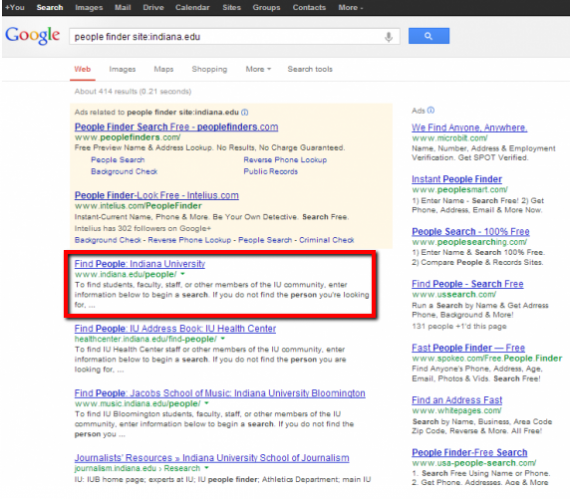Open 'People Finder Search Free - peoplefinders.com' ad

176,127
